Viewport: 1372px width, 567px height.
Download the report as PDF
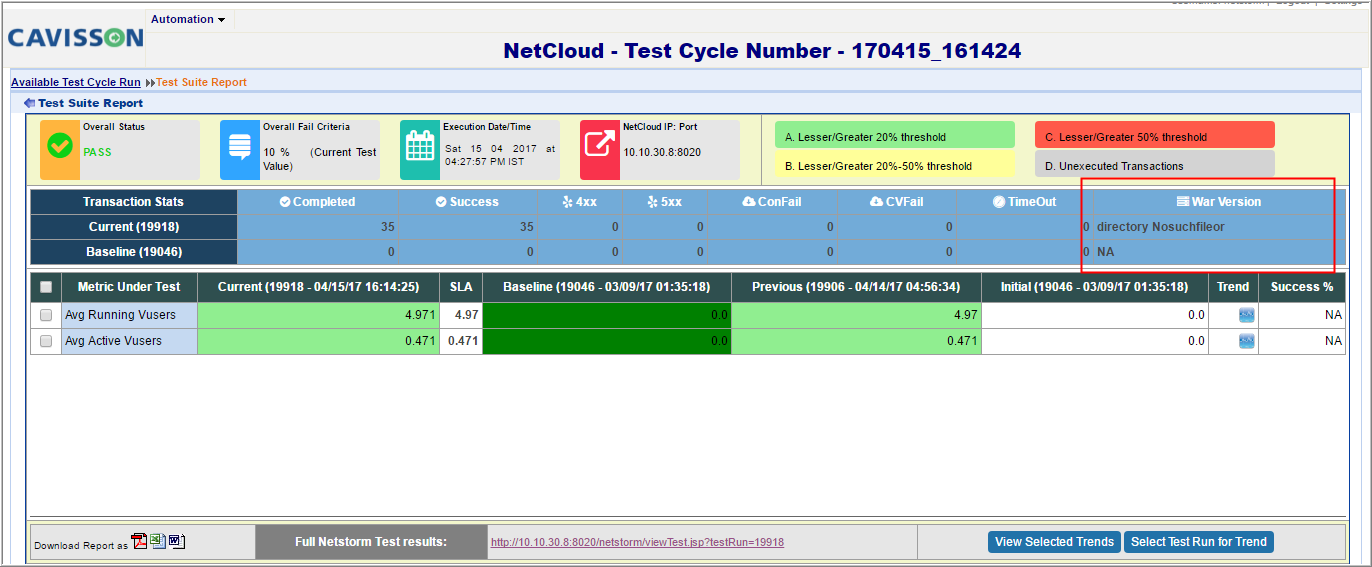pyautogui.click(x=140, y=541)
